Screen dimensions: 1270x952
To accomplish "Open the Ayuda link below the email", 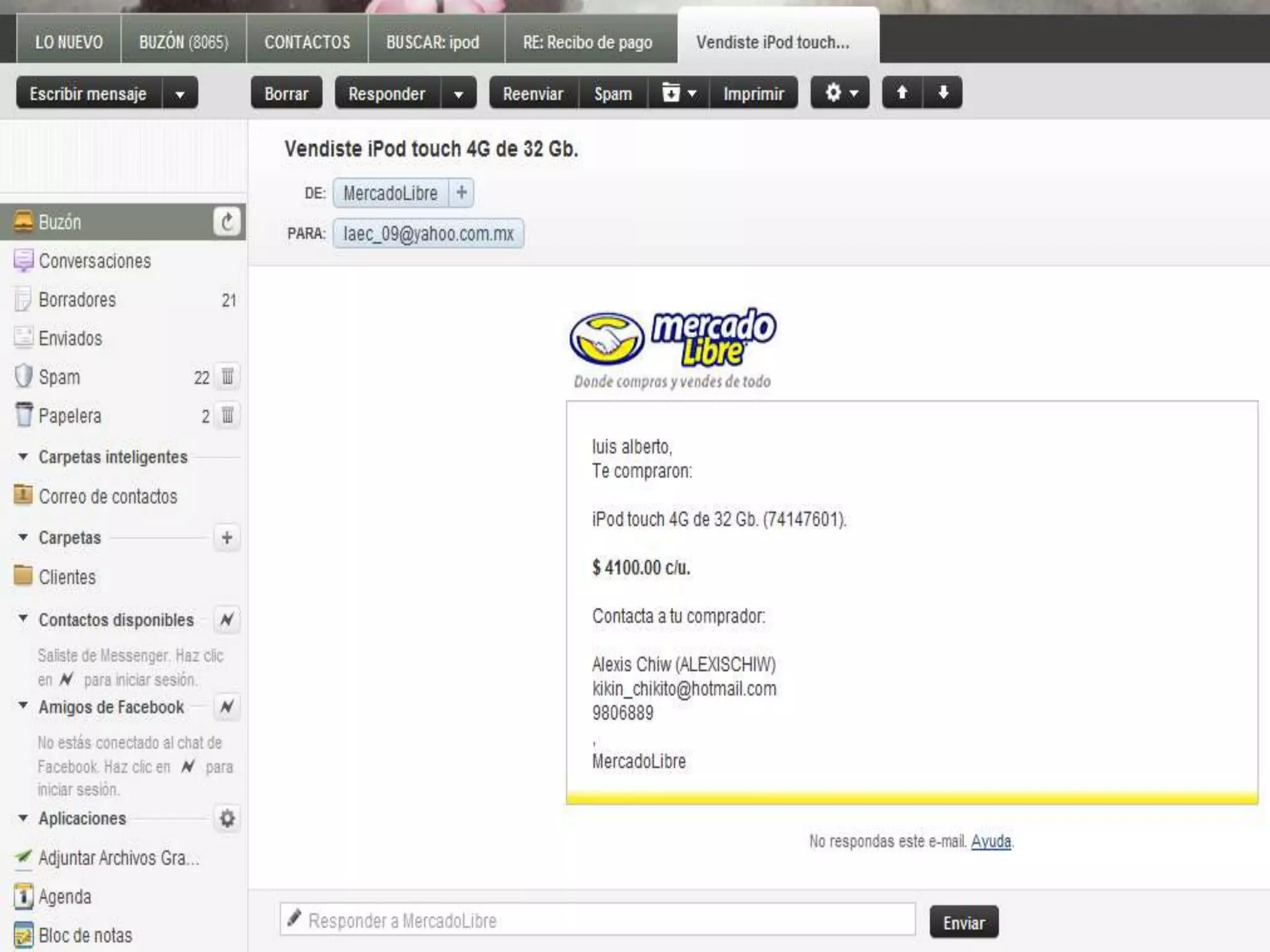I will tap(990, 841).
